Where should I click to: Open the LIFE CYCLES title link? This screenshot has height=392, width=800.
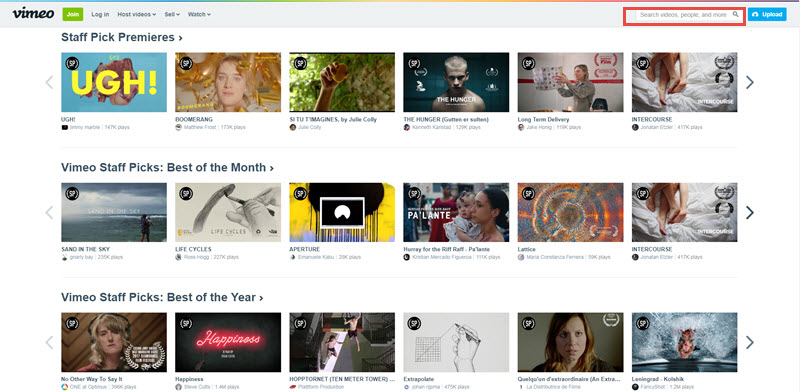(x=193, y=250)
